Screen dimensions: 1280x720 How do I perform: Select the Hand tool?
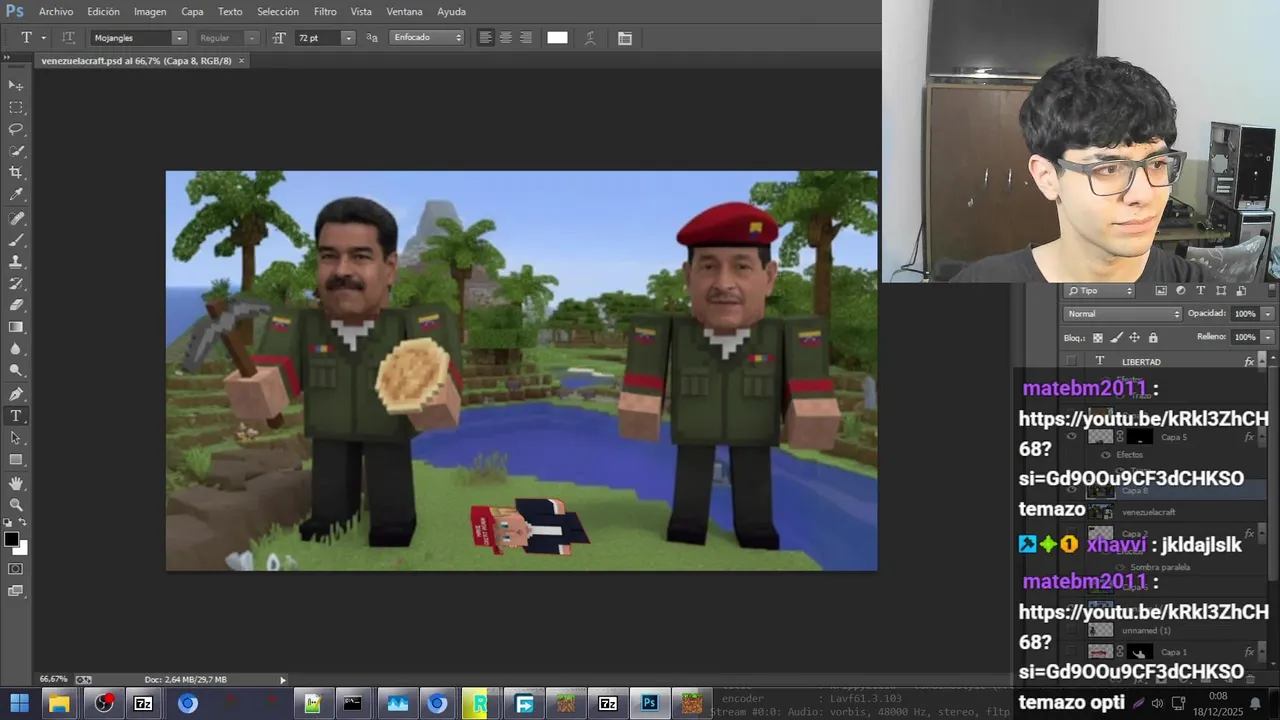point(16,483)
